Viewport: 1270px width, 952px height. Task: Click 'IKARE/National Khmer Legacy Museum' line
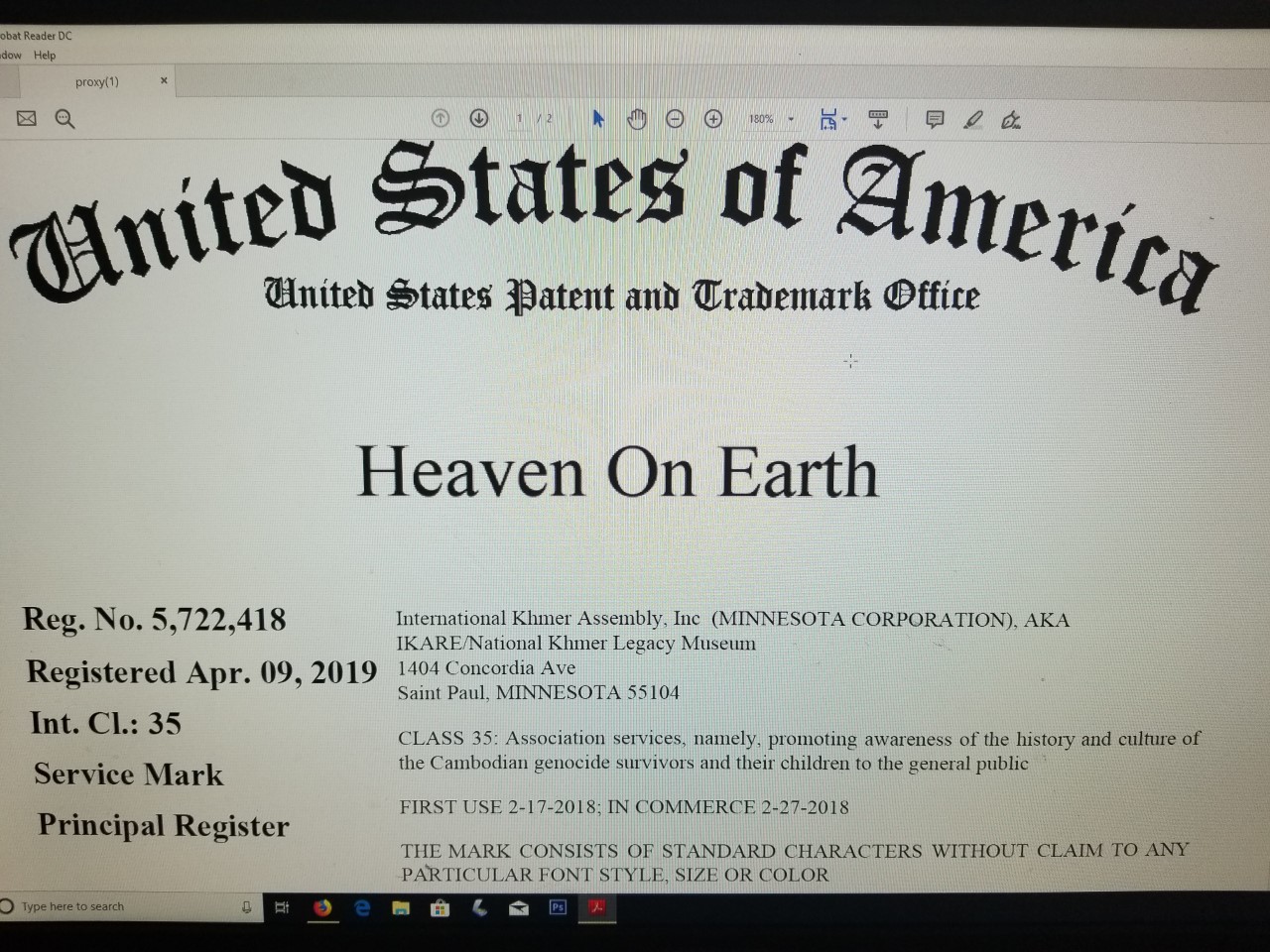coord(575,644)
